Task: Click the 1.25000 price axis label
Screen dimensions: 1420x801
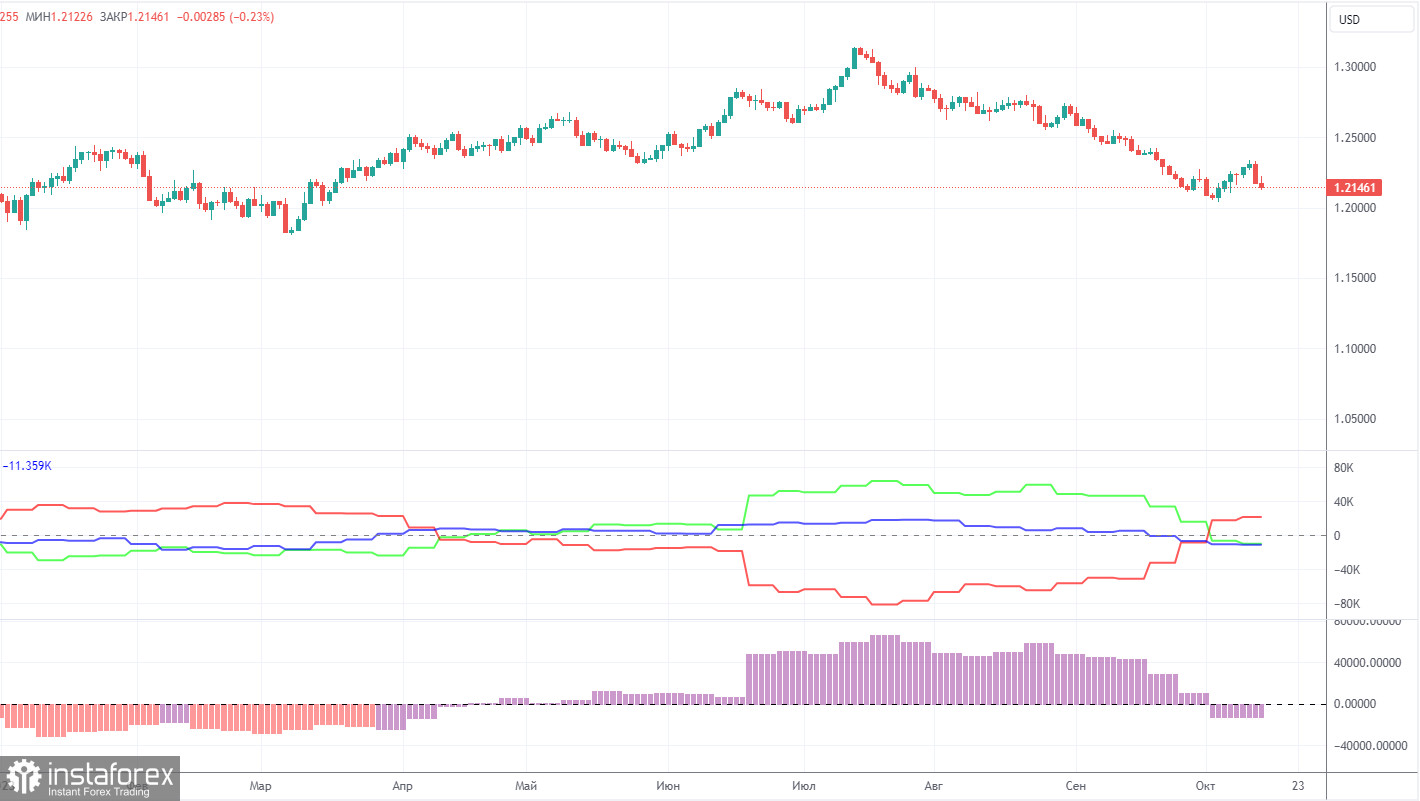Action: coord(1355,137)
